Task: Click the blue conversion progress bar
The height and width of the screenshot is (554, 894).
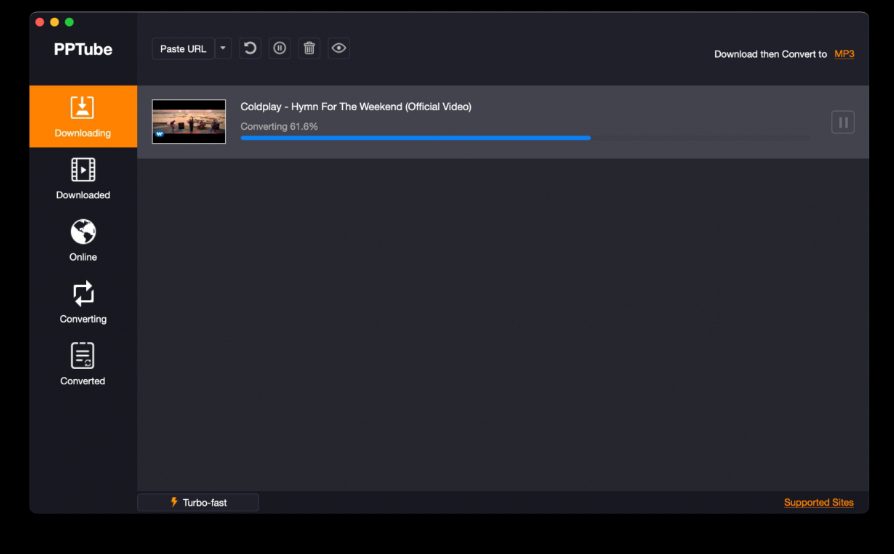Action: tap(415, 138)
